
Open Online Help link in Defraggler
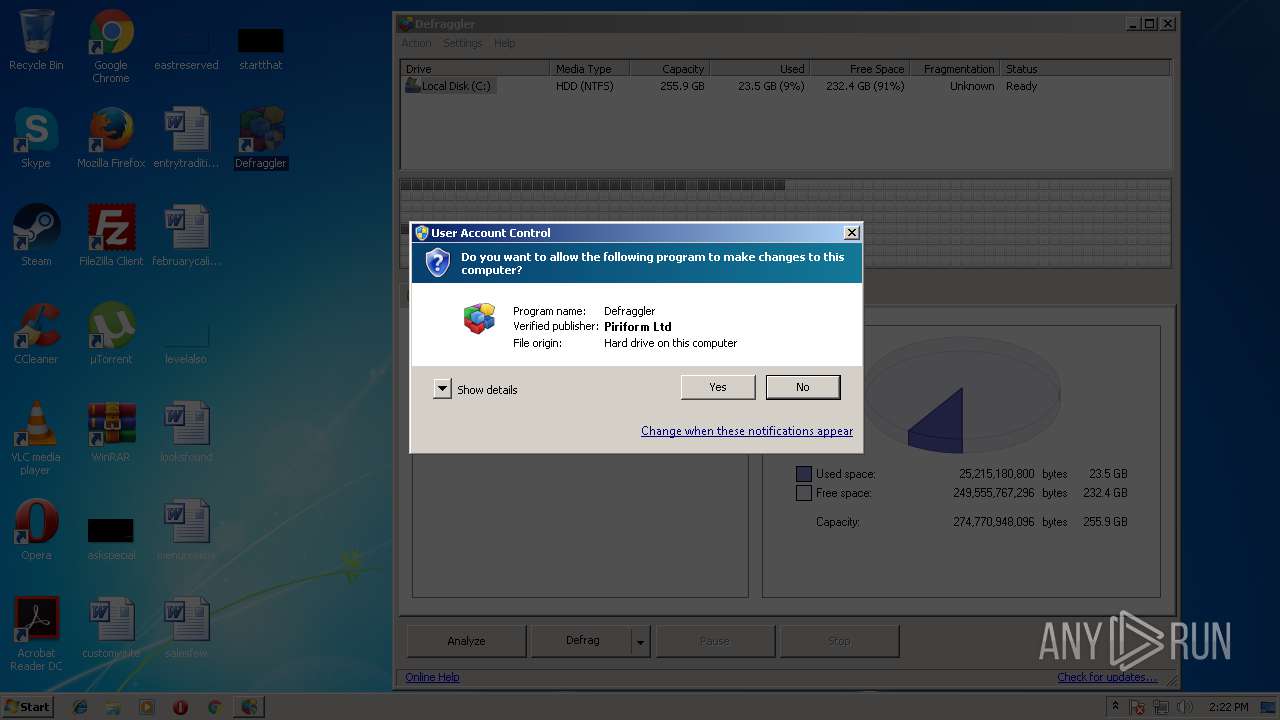[x=432, y=677]
